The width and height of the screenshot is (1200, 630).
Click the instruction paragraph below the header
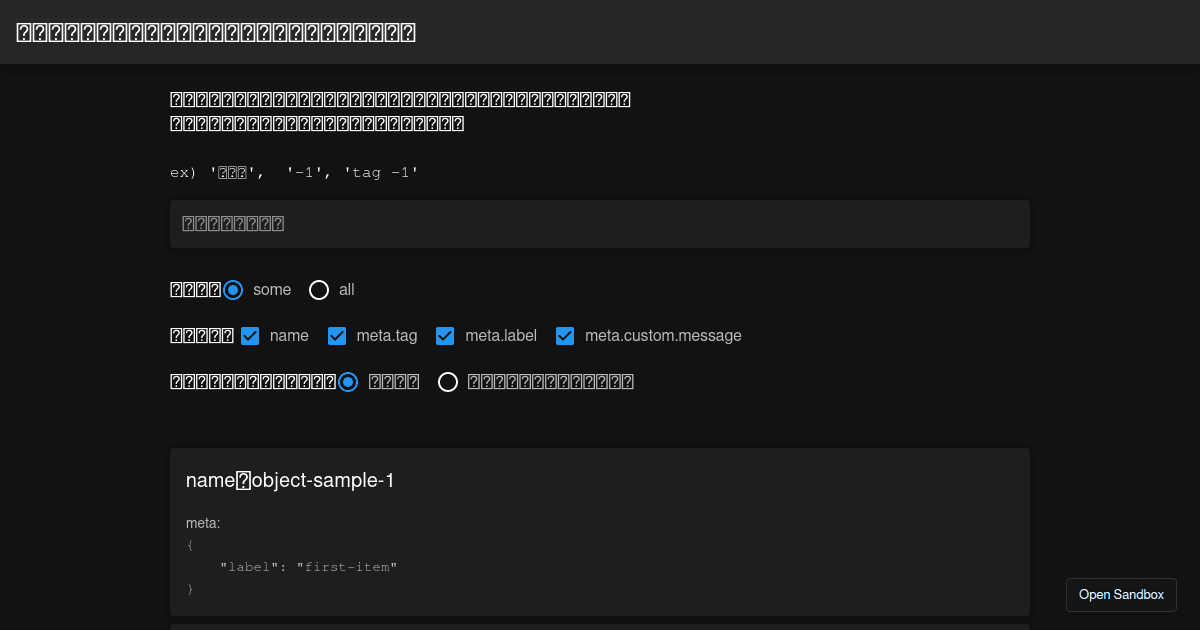coord(400,110)
